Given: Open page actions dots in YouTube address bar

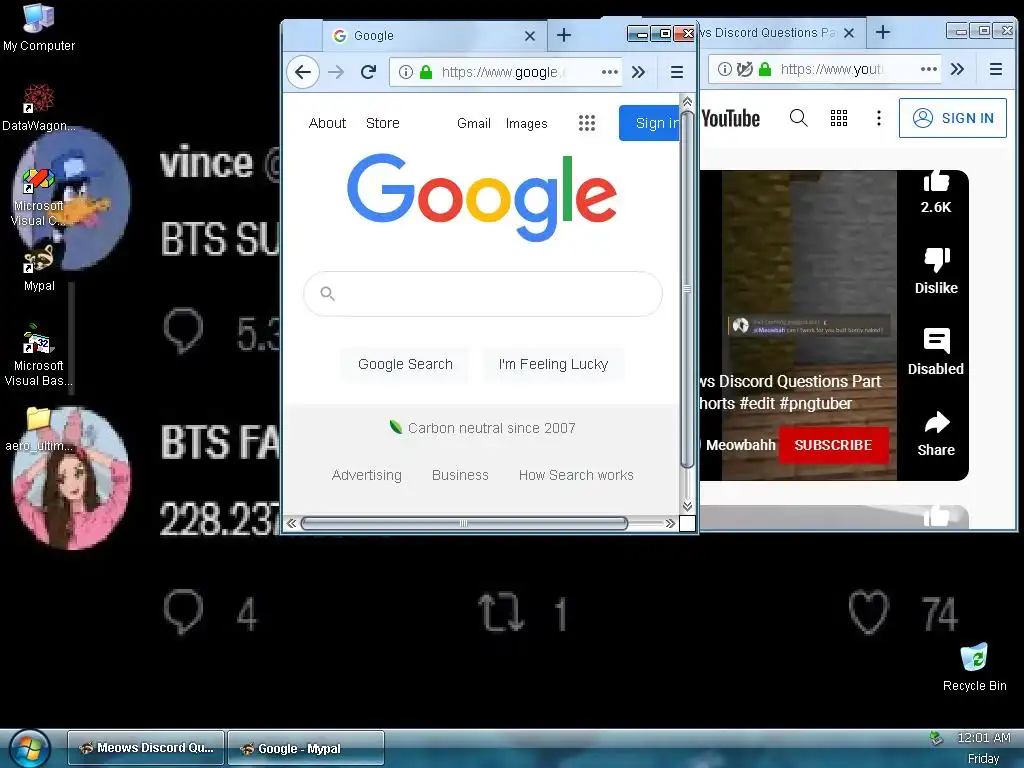Looking at the screenshot, I should point(929,69).
